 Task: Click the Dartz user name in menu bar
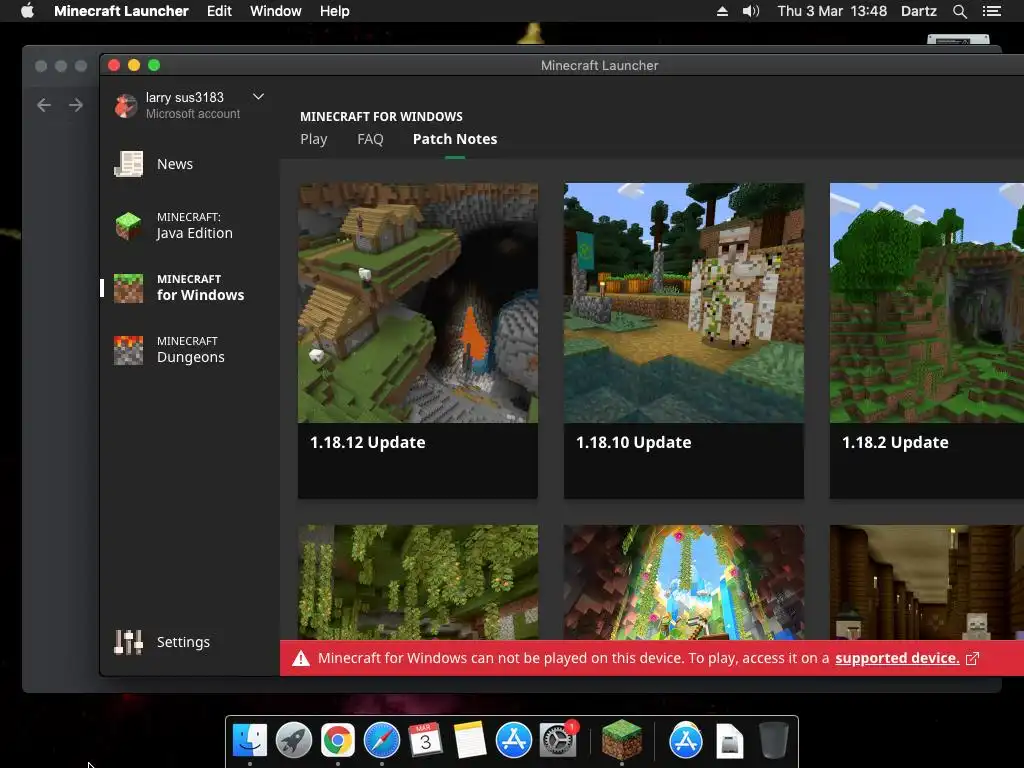[919, 11]
